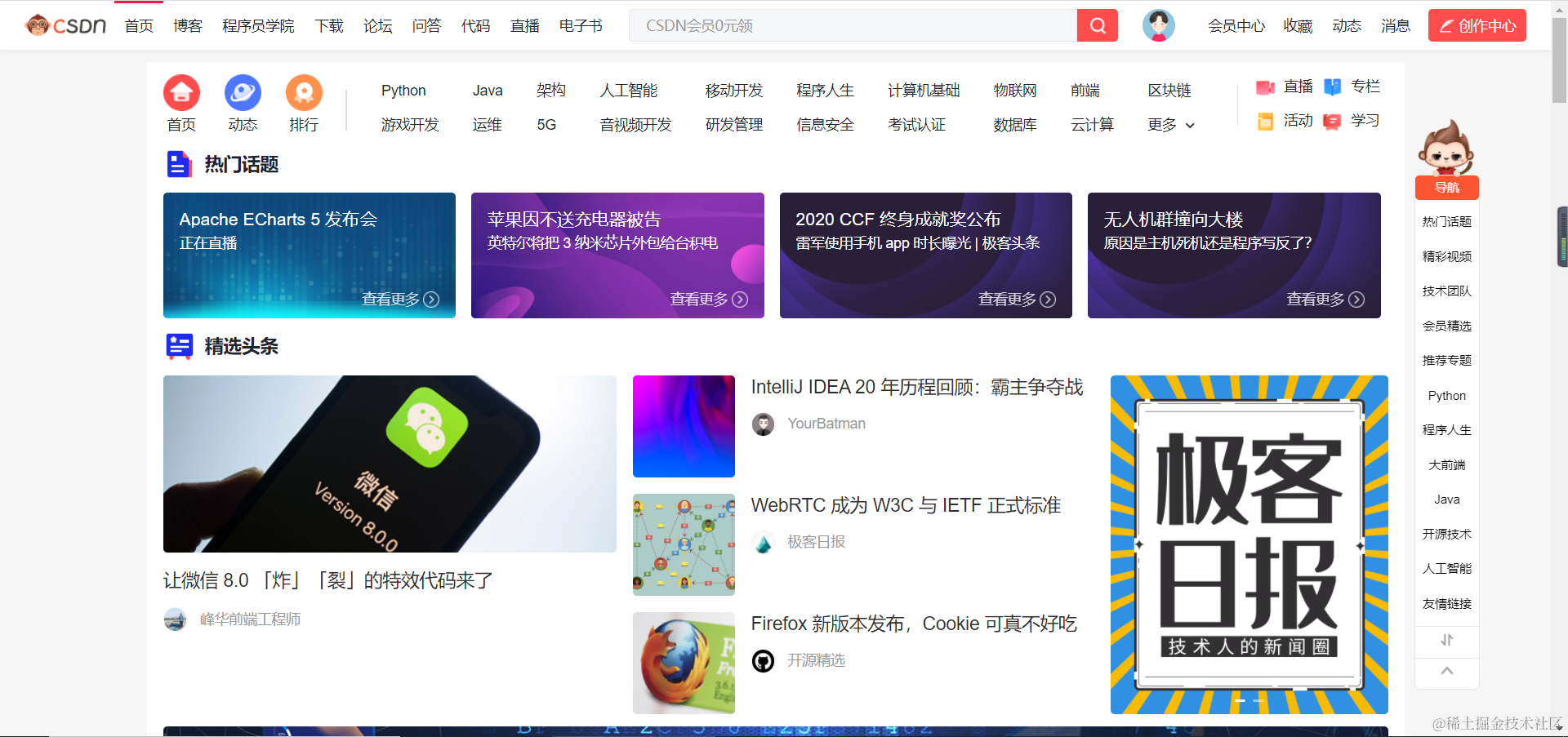Jump to 开源技术 in sidebar
The height and width of the screenshot is (737, 1568).
pos(1446,534)
